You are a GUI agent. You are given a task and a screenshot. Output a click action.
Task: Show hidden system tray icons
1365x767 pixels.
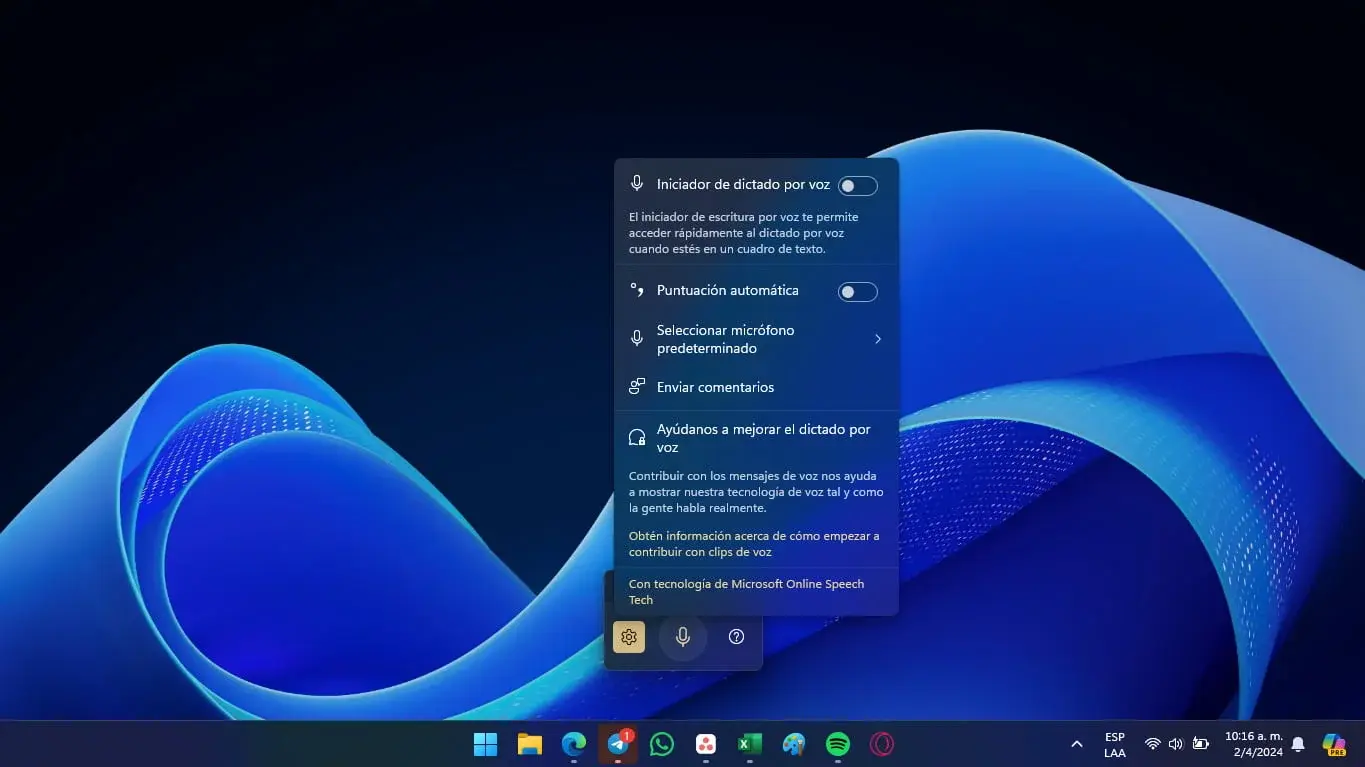(1077, 744)
